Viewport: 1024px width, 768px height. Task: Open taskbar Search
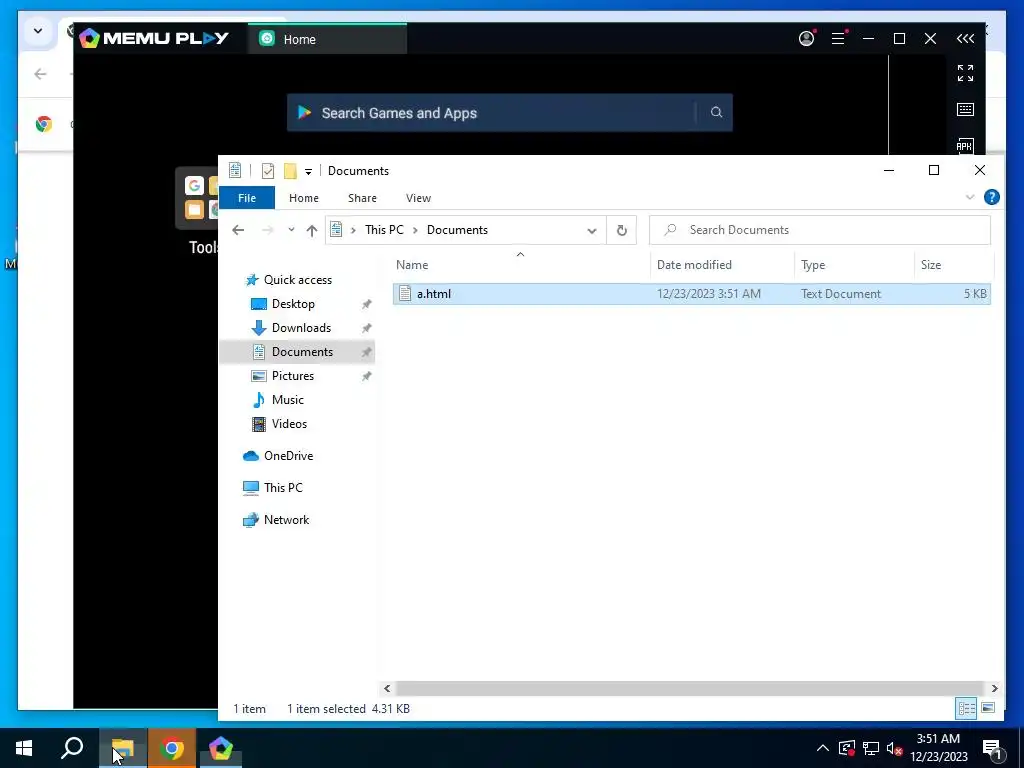point(72,748)
